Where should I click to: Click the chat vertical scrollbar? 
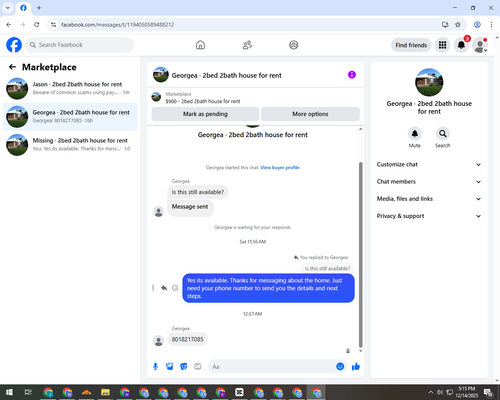(x=360, y=255)
